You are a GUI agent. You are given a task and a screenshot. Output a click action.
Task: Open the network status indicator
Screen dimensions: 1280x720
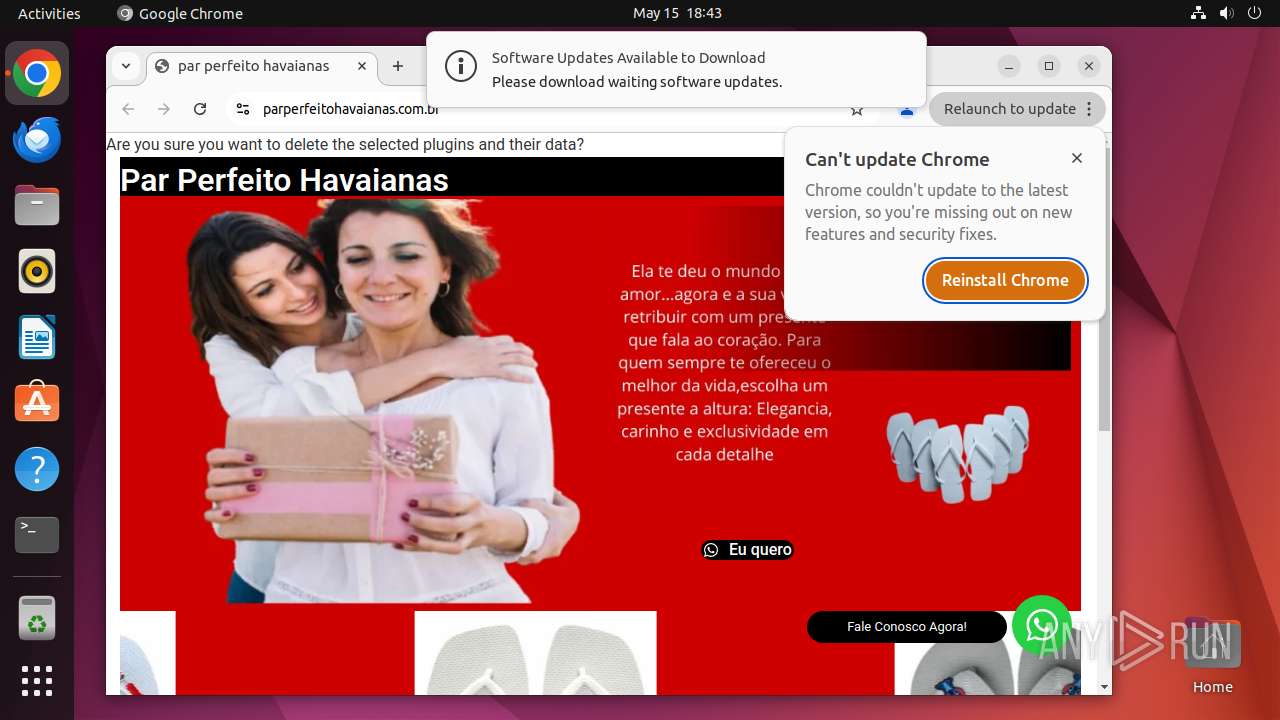coord(1198,13)
